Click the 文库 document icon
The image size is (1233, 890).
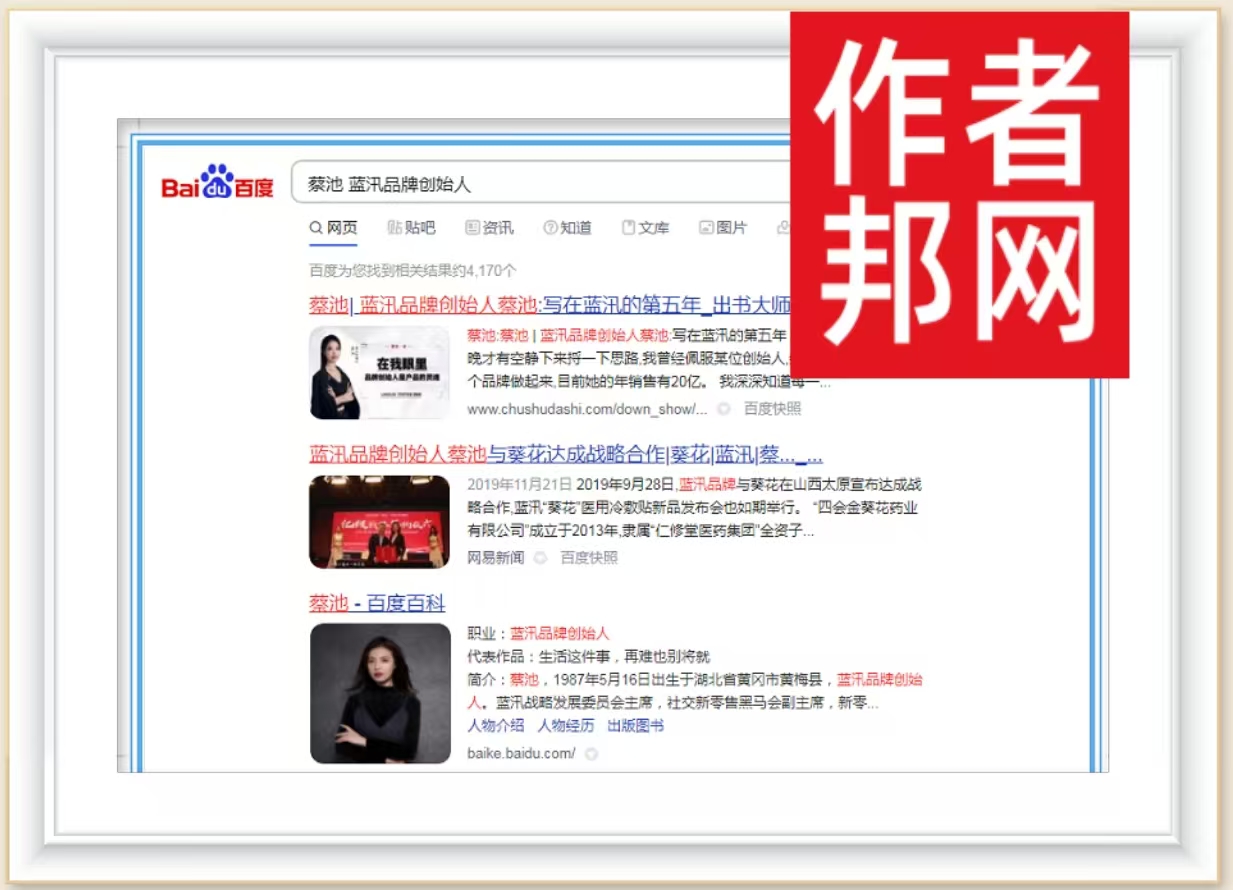click(628, 228)
